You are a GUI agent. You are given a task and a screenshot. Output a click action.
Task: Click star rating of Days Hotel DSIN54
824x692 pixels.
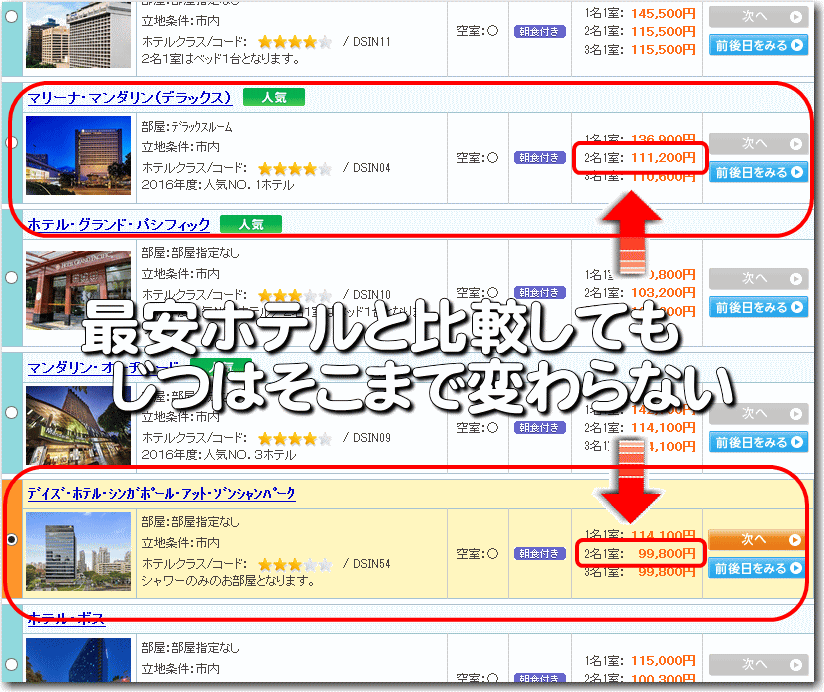pos(295,565)
